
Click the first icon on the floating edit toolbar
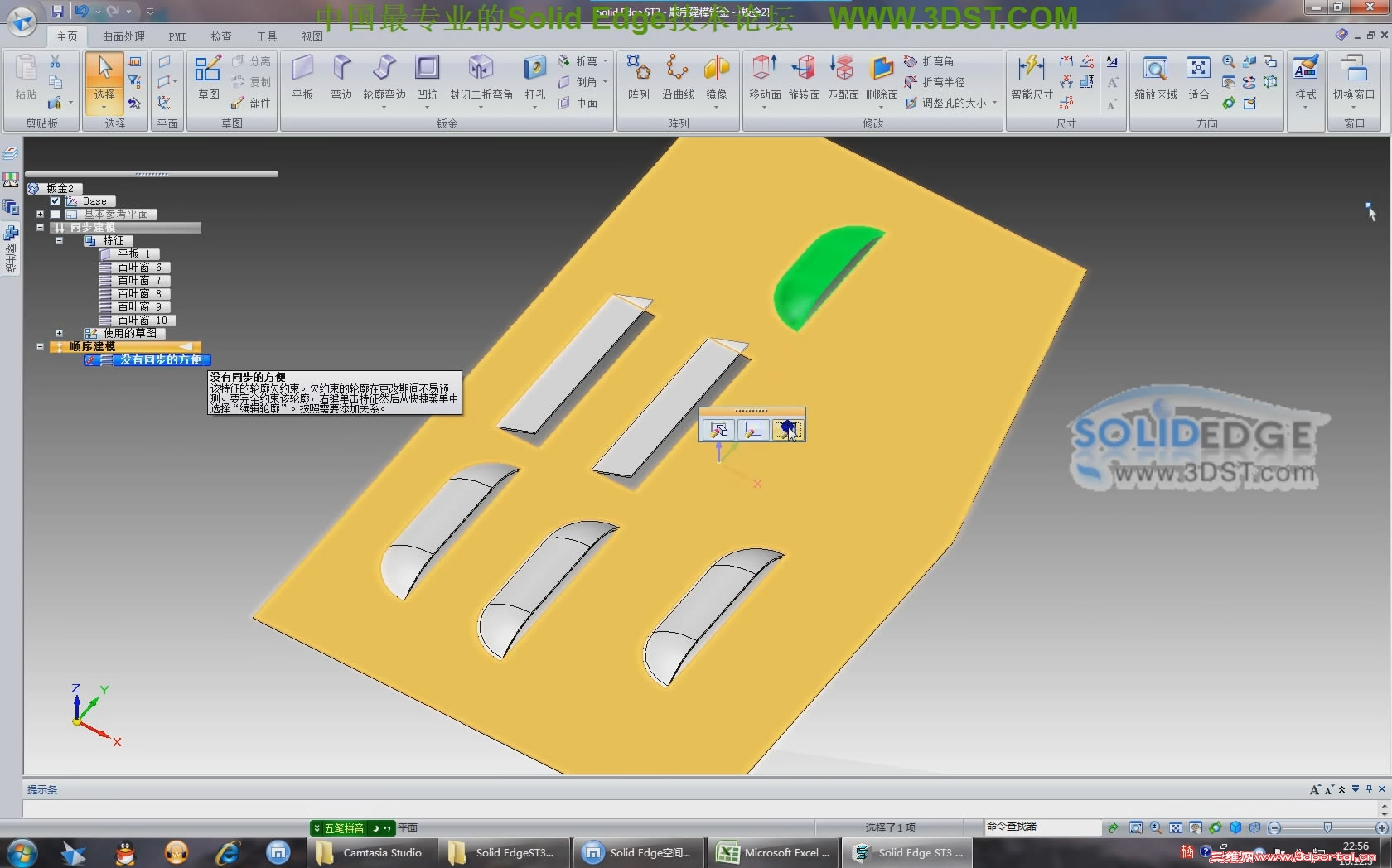[x=718, y=430]
